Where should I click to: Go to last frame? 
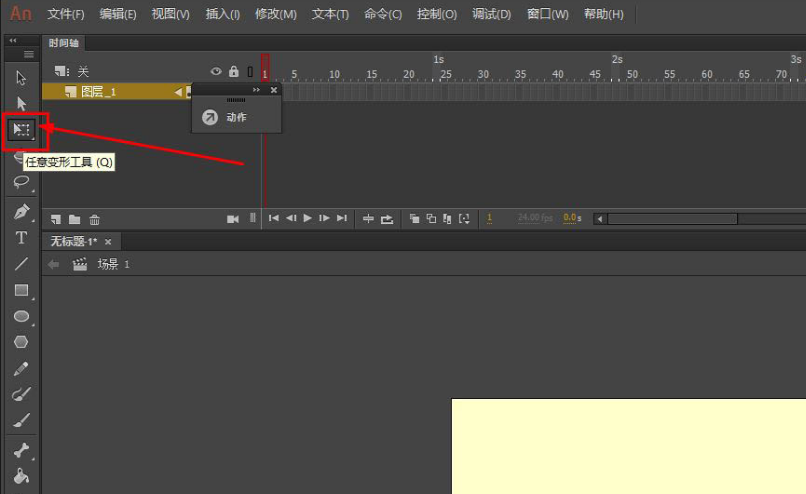pyautogui.click(x=342, y=218)
